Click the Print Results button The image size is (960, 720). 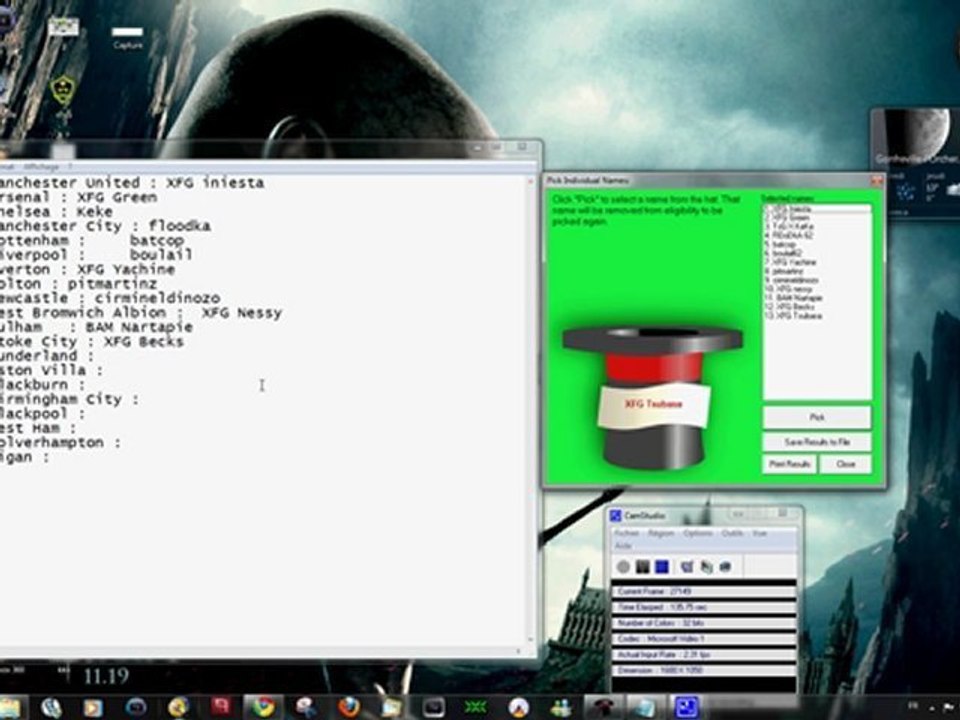coord(789,464)
